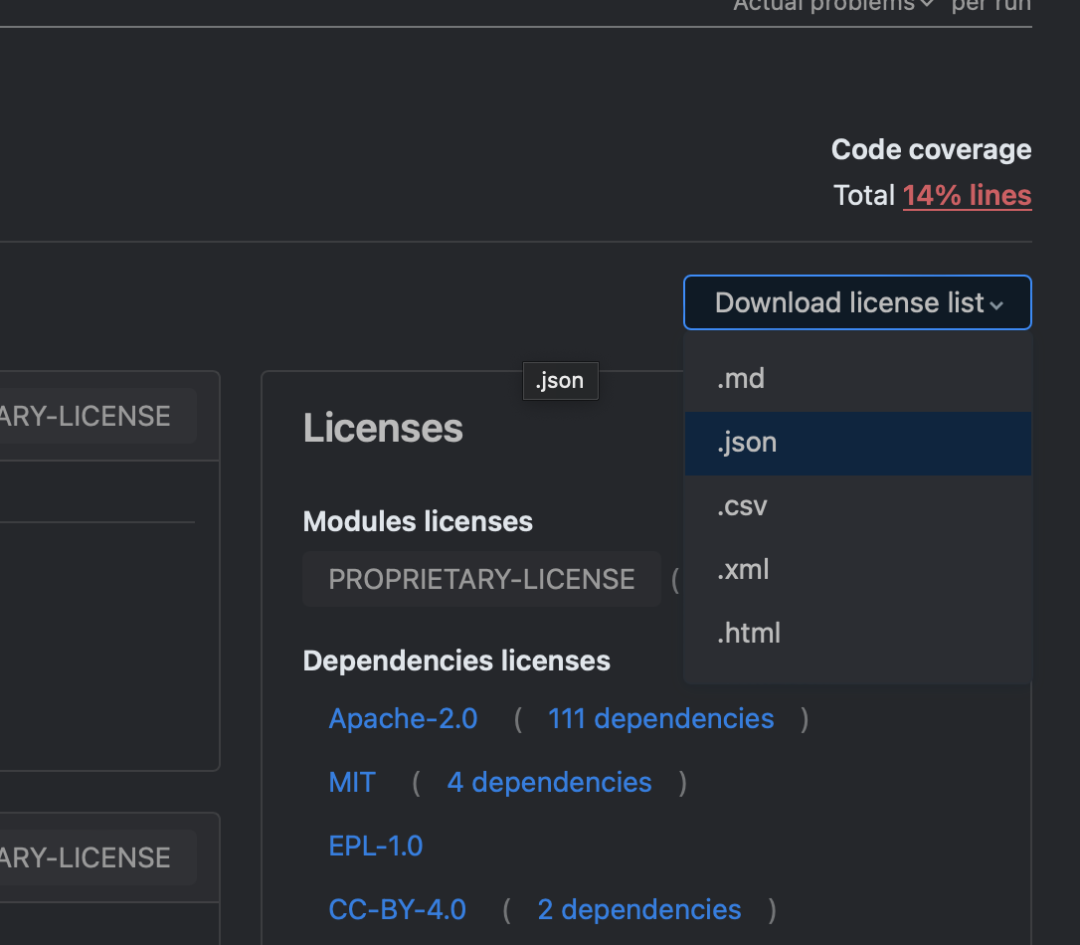View the 111 dependencies list

[x=661, y=718]
